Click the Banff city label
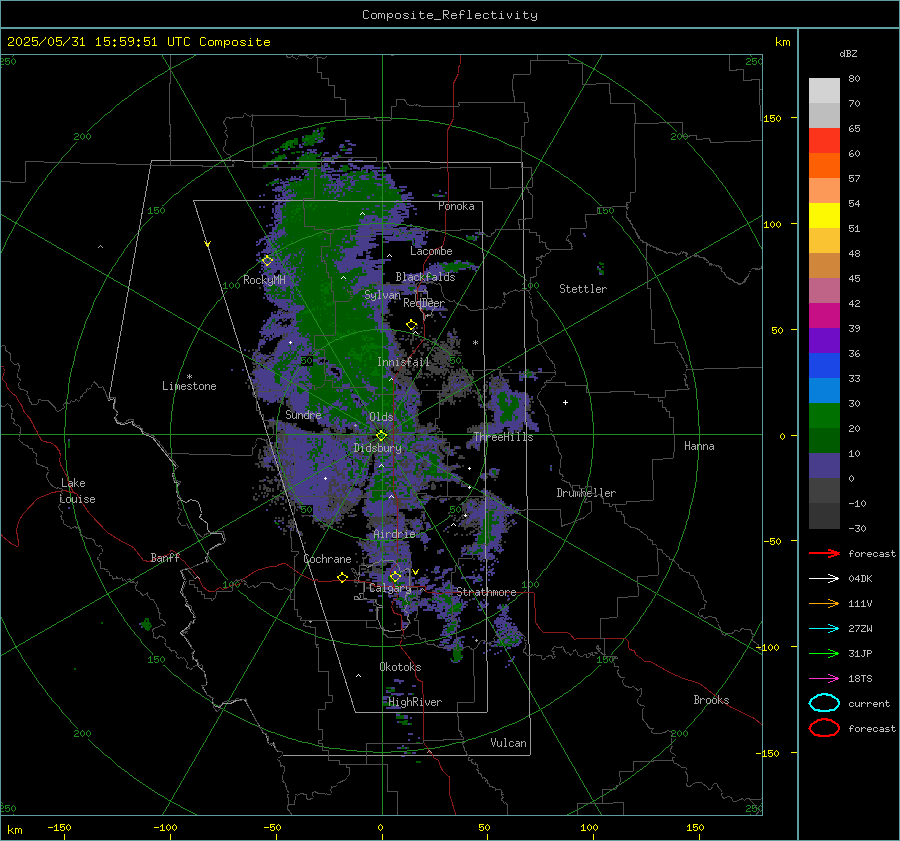 pyautogui.click(x=165, y=557)
